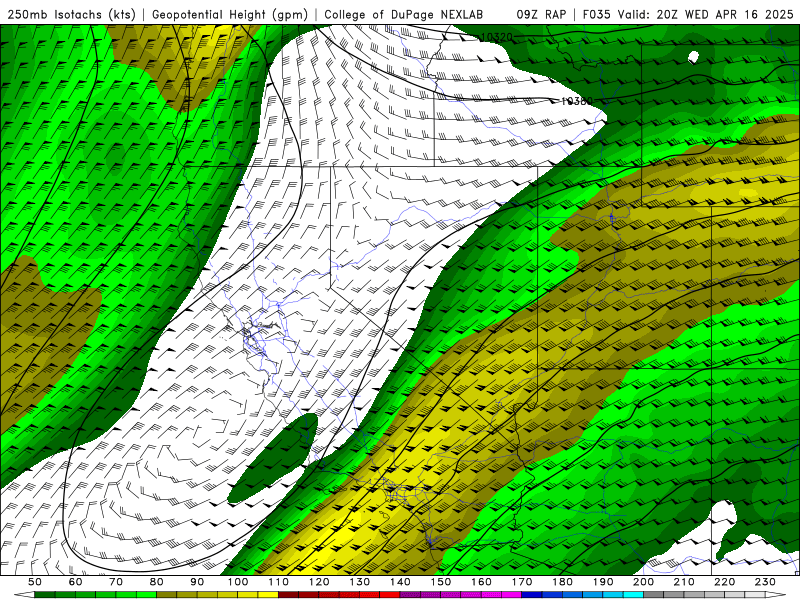Click the "120" value on the color scale
The height and width of the screenshot is (600, 800).
(x=319, y=582)
